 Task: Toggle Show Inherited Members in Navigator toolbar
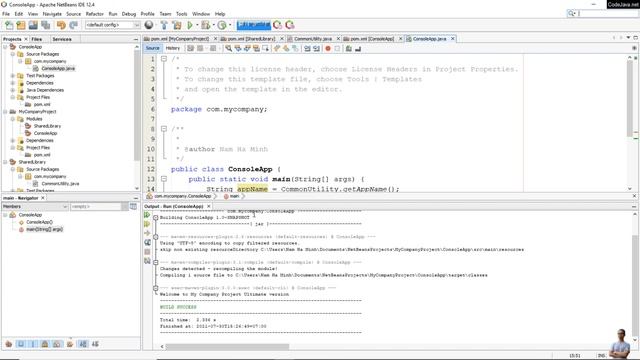pos(9,344)
